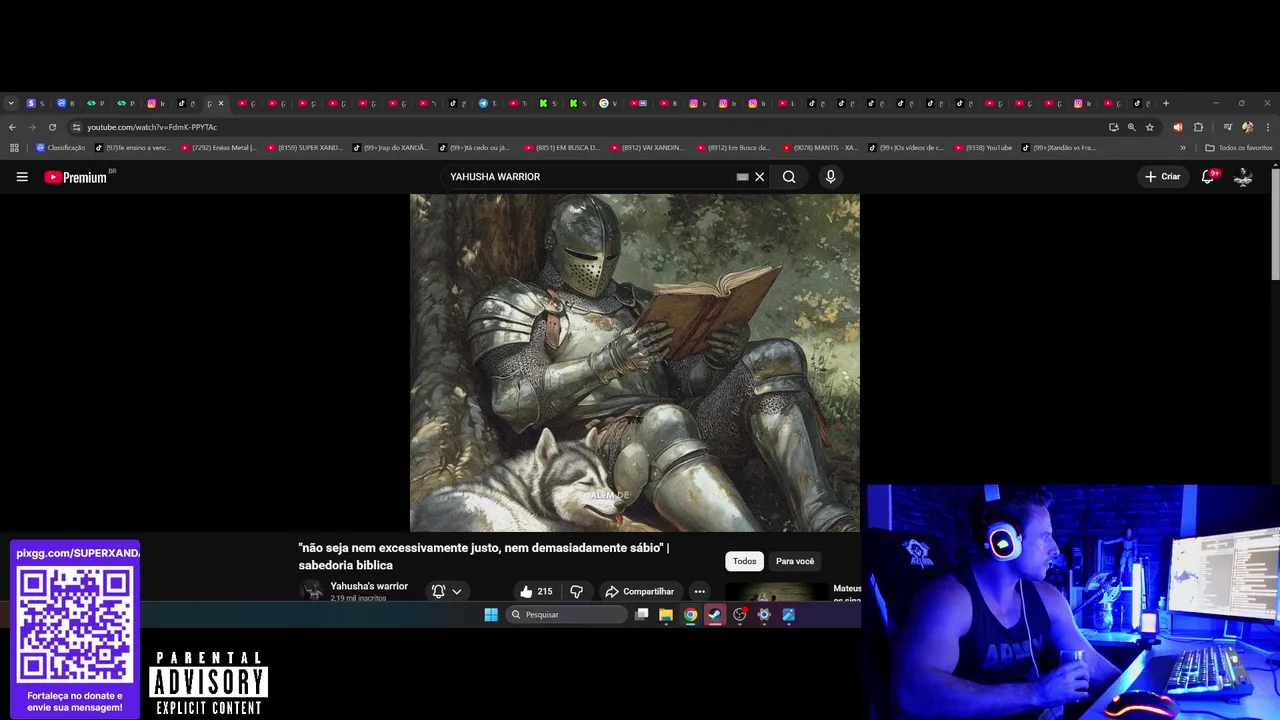Viewport: 1280px width, 720px height.
Task: Open Chrome extensions puzzle icon
Action: point(1198,127)
